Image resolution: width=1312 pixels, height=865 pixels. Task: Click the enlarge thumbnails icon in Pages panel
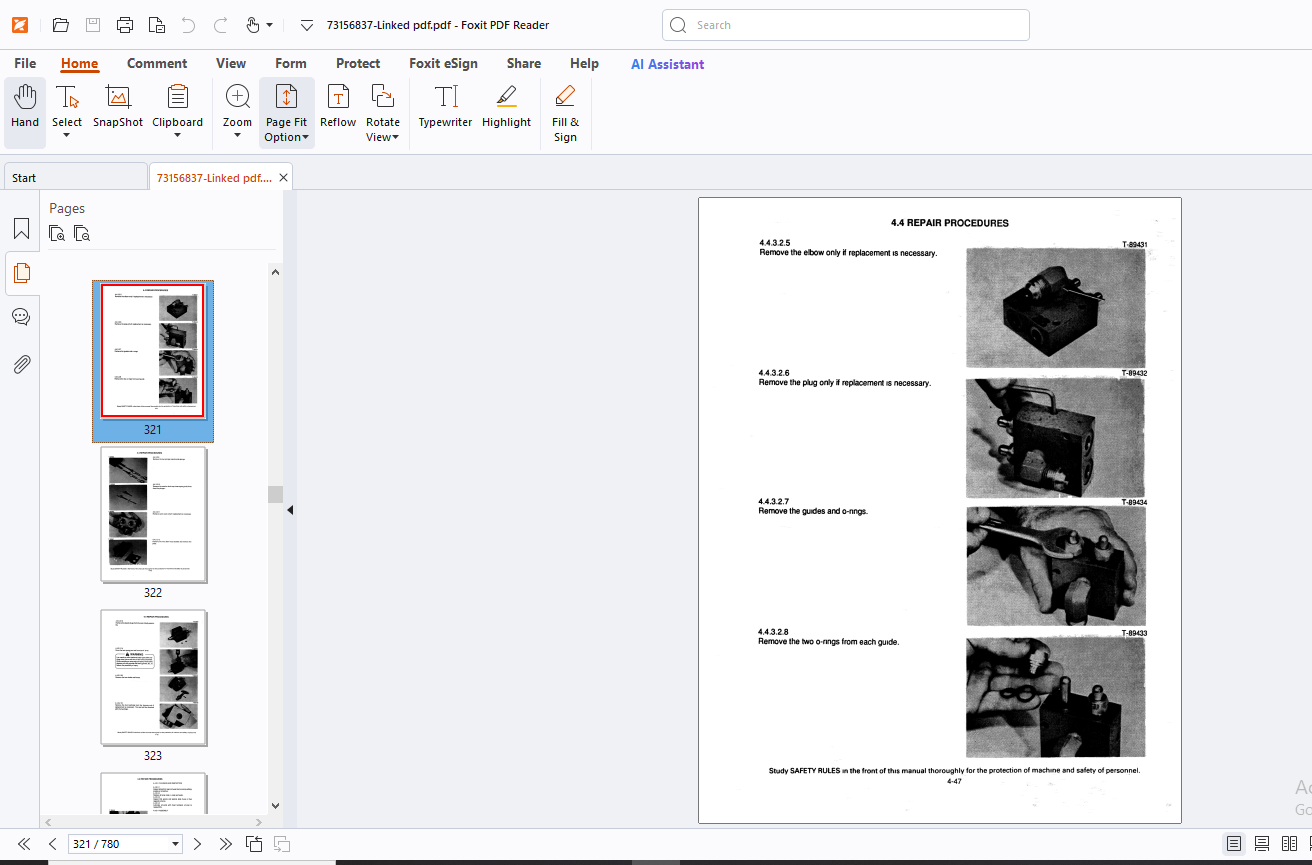(57, 234)
